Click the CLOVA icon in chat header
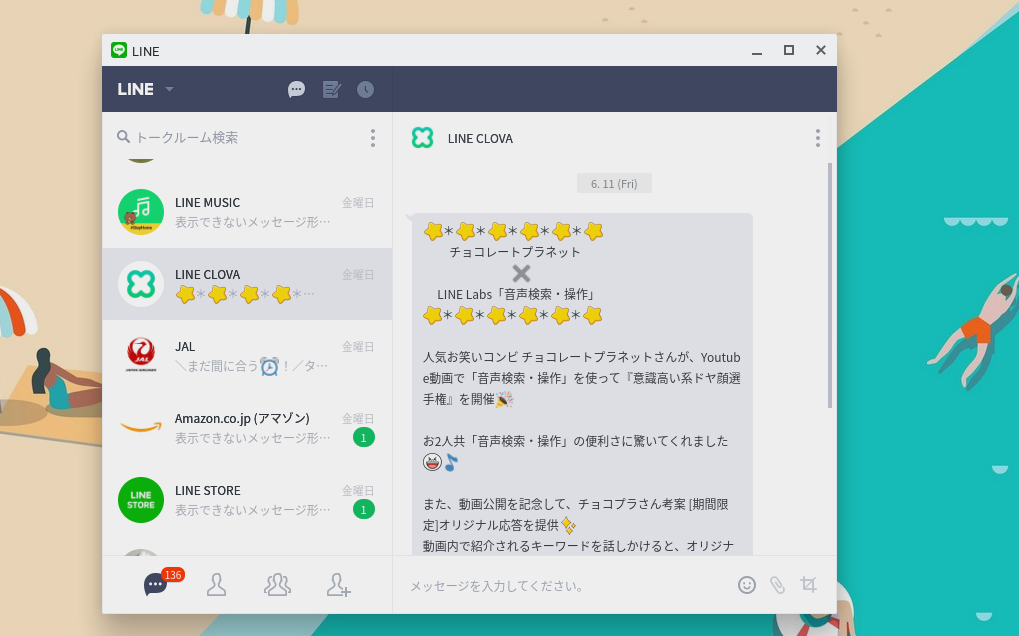The height and width of the screenshot is (636, 1019). [422, 138]
